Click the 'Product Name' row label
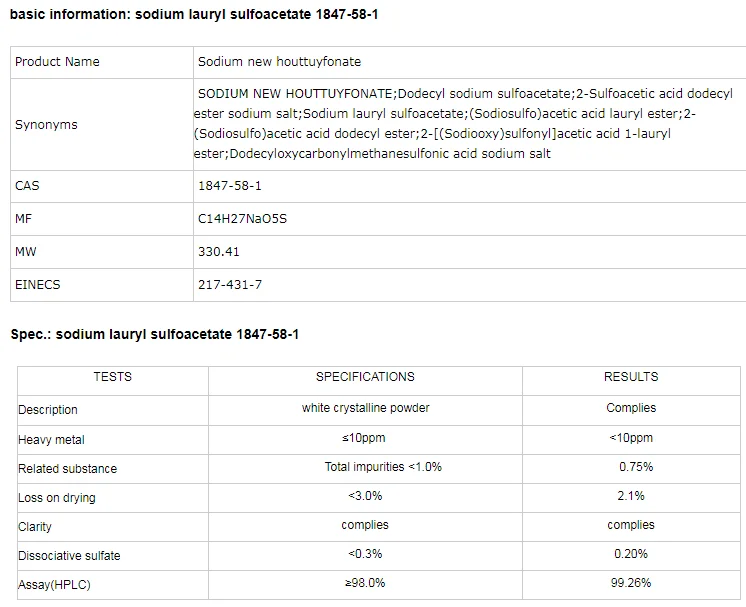746x607 pixels. tap(57, 62)
